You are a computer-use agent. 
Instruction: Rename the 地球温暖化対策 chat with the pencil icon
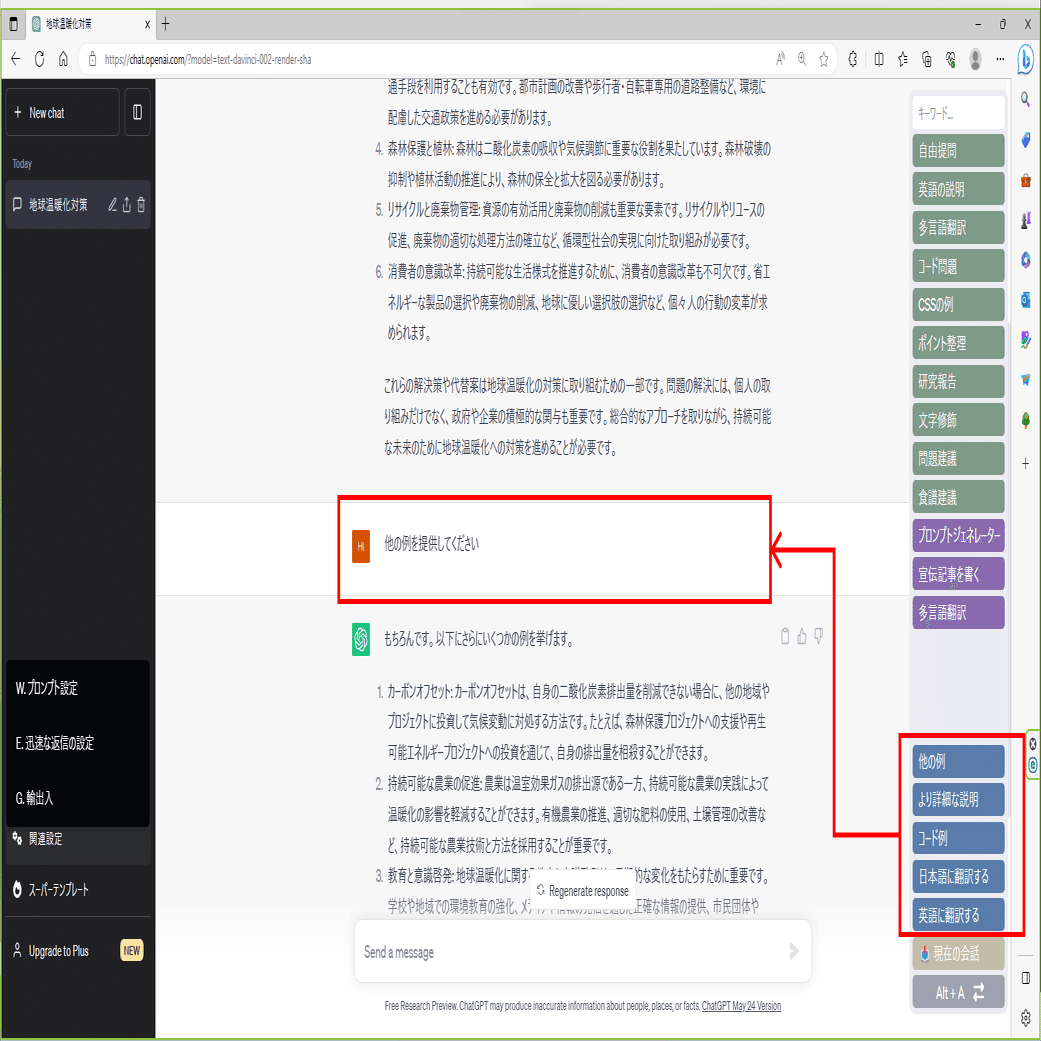click(112, 204)
